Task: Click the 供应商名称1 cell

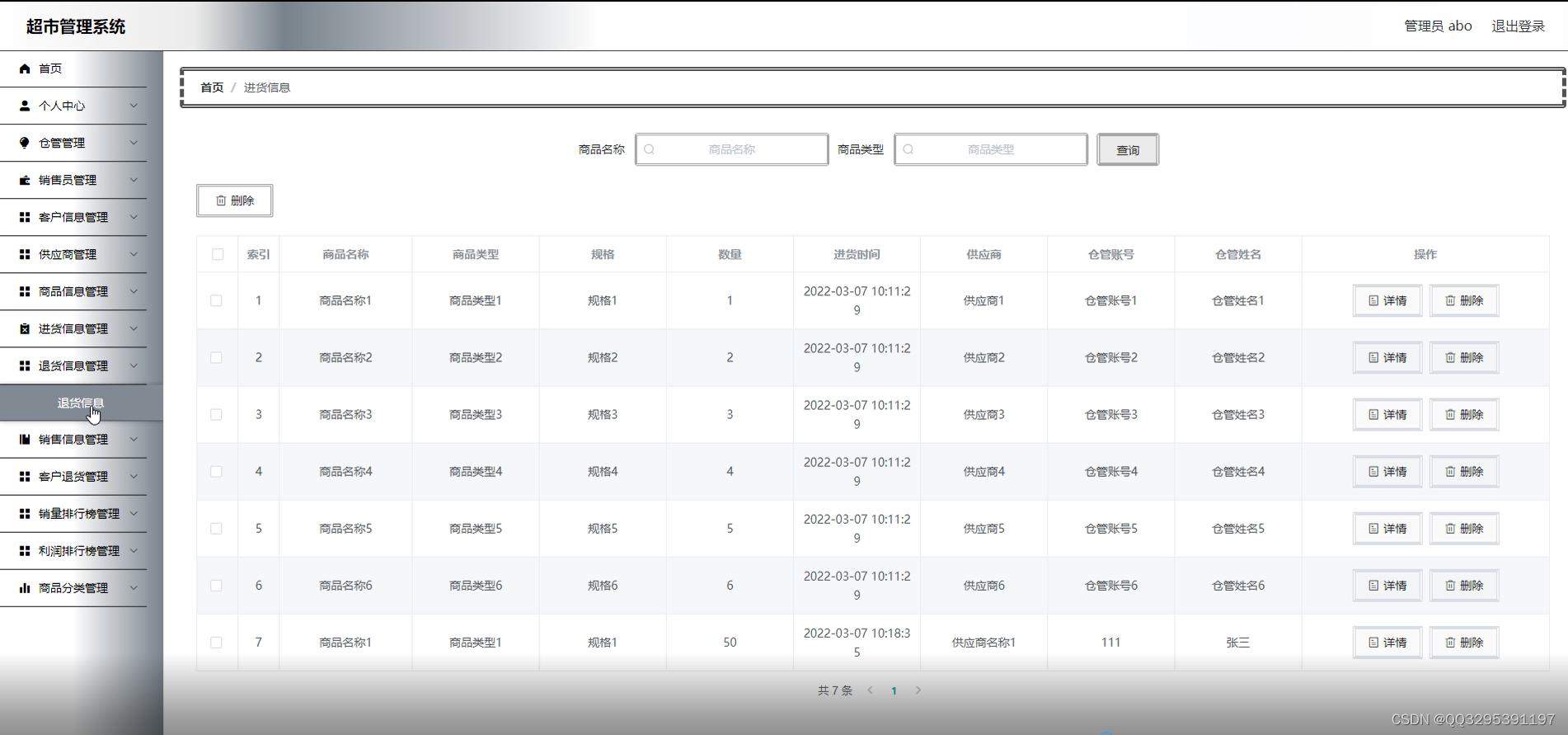Action: (984, 642)
